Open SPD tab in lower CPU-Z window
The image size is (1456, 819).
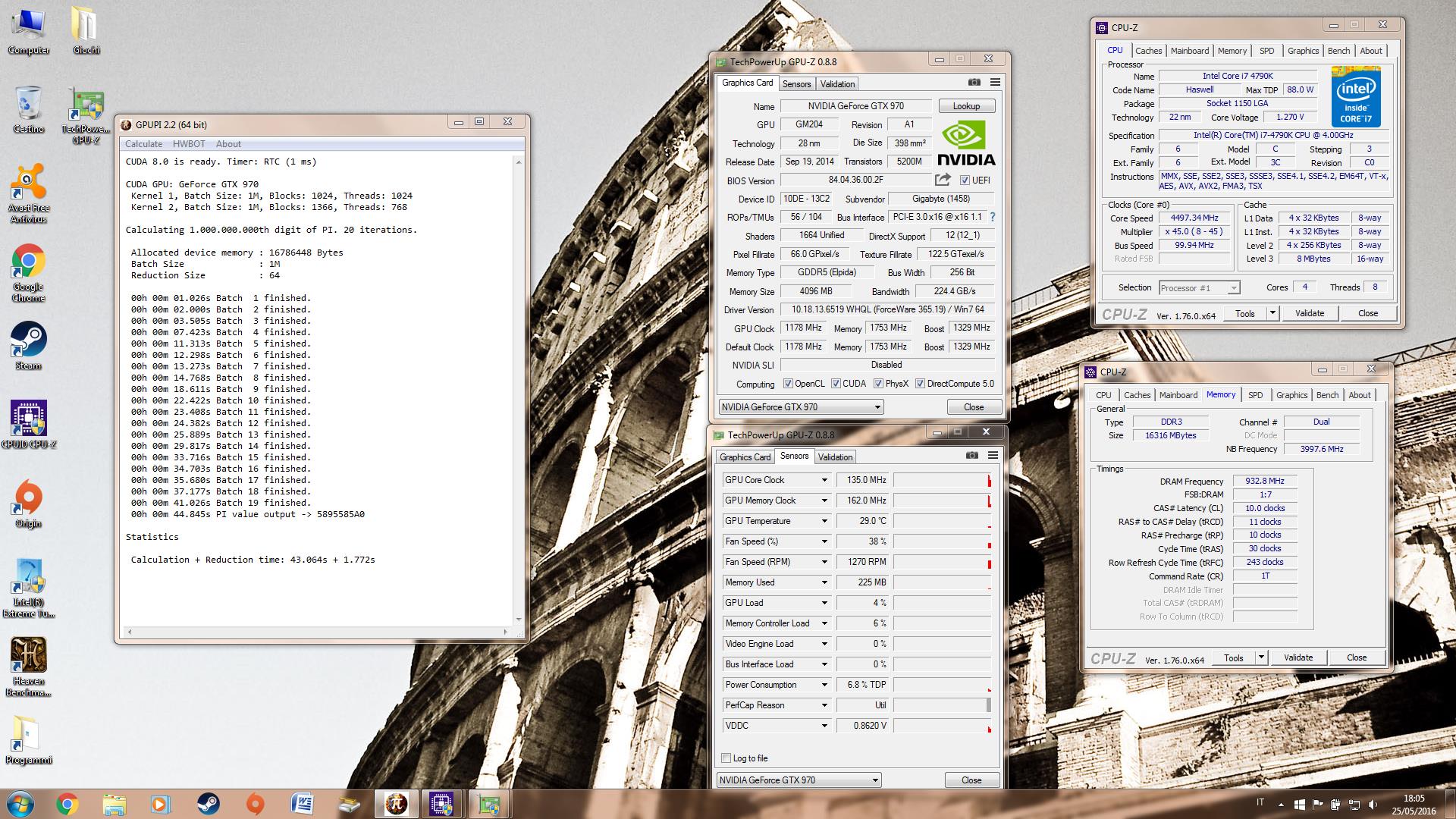(1256, 395)
